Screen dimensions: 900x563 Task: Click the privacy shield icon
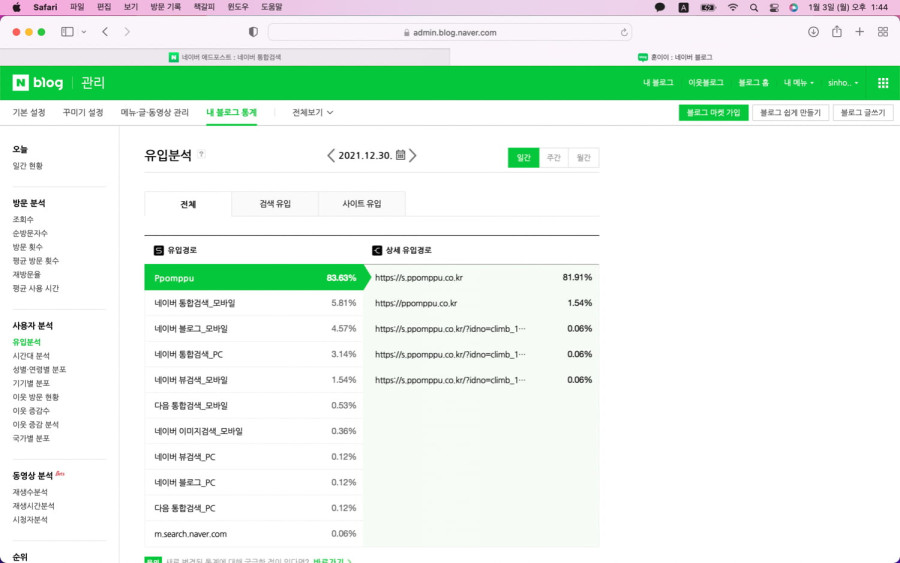click(x=253, y=32)
